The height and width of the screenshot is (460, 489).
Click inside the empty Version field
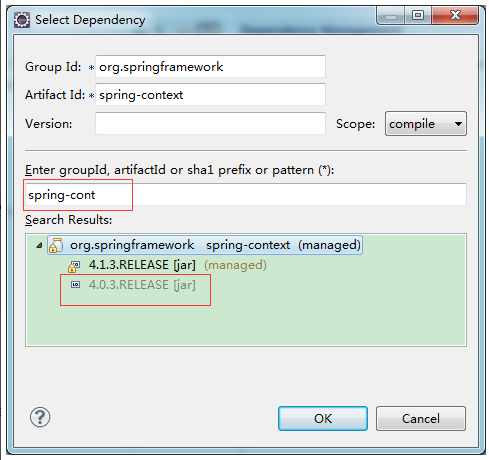(x=210, y=124)
